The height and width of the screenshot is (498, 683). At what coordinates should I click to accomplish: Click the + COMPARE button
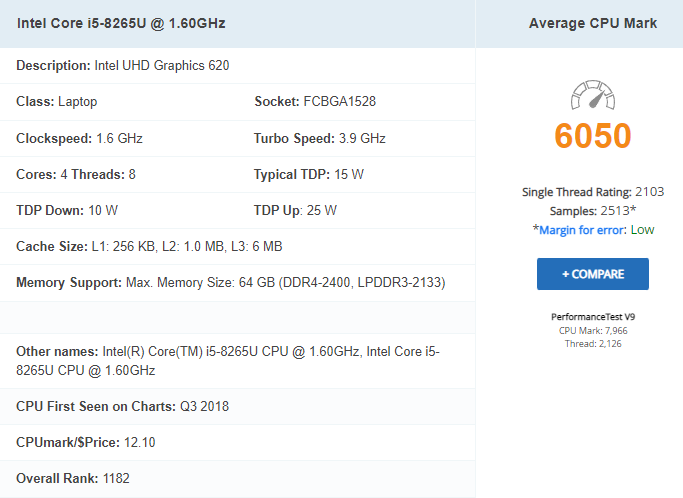pos(593,274)
